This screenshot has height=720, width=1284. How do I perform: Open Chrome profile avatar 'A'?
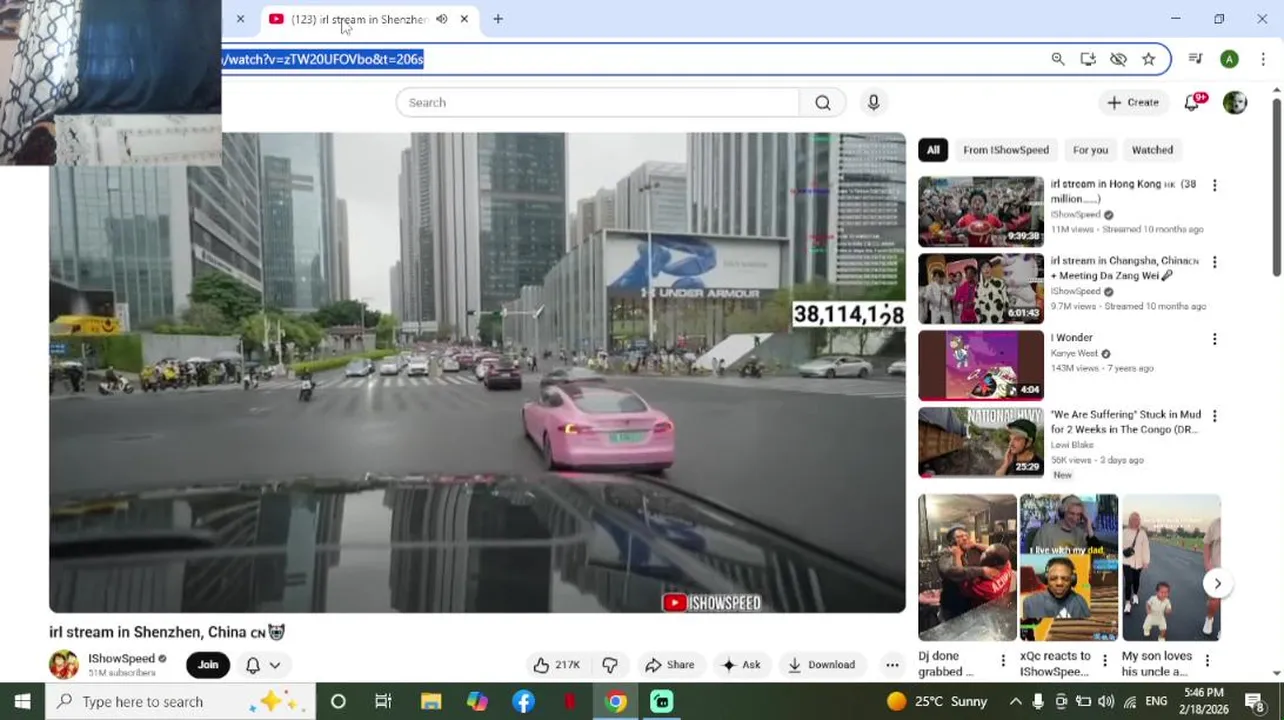pyautogui.click(x=1229, y=59)
